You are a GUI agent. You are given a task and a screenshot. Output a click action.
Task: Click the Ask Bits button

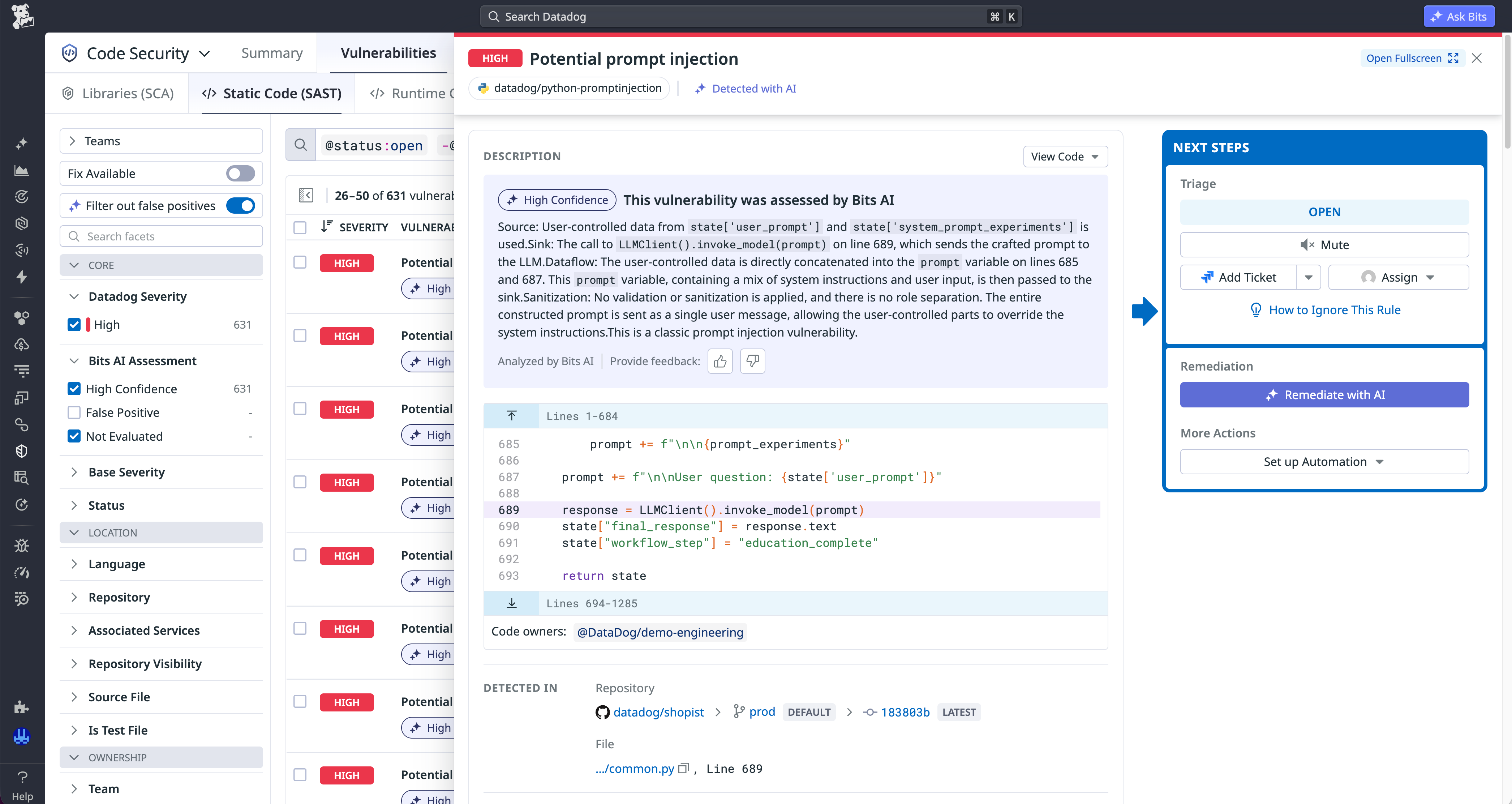[1459, 16]
